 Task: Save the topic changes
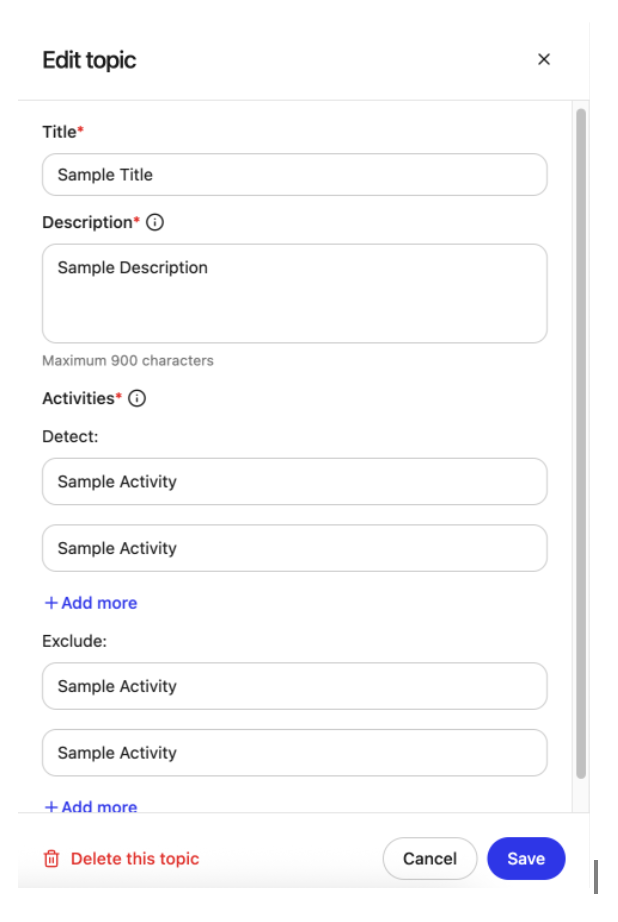coord(526,858)
